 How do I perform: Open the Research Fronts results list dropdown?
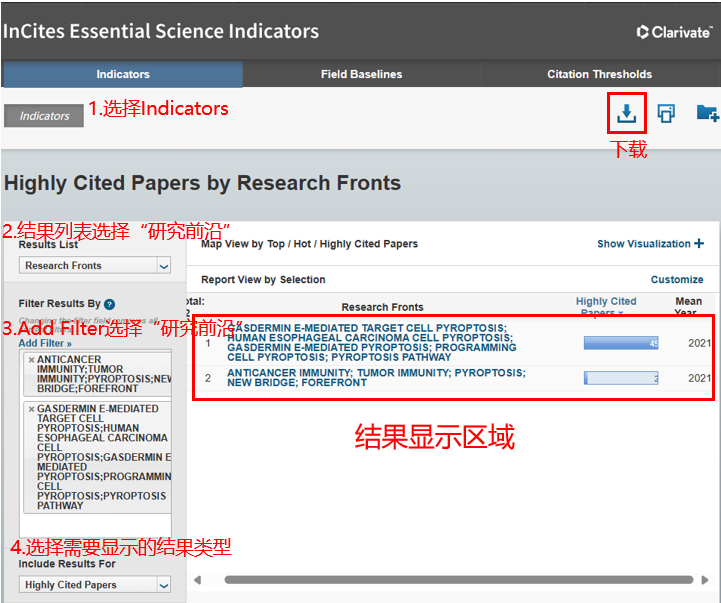(x=95, y=265)
